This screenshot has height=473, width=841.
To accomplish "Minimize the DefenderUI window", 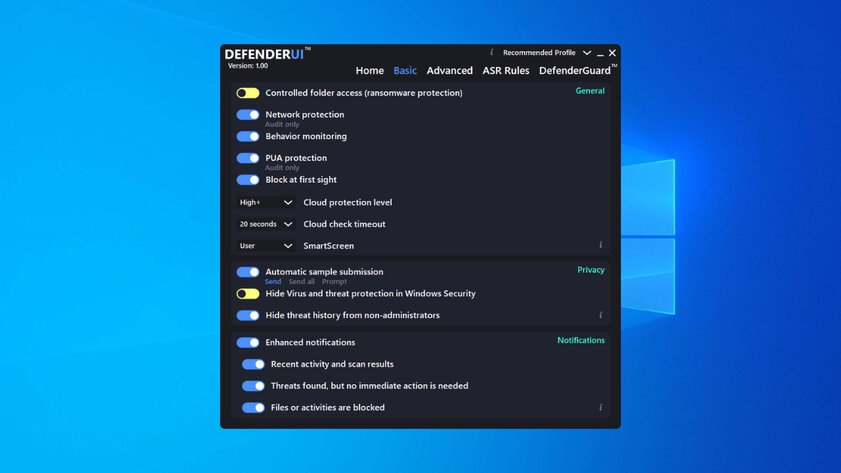I will click(x=600, y=54).
